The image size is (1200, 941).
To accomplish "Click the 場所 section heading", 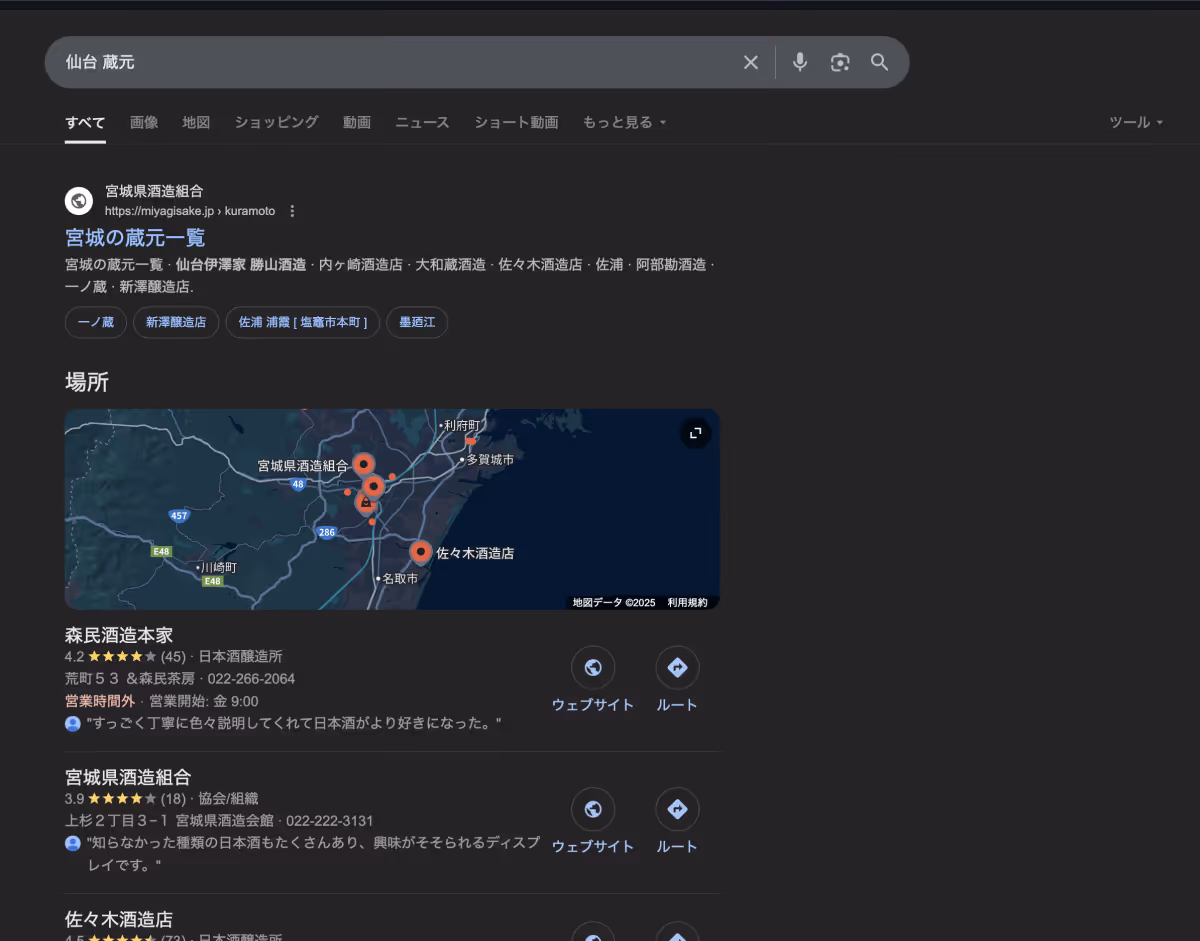I will (x=87, y=382).
